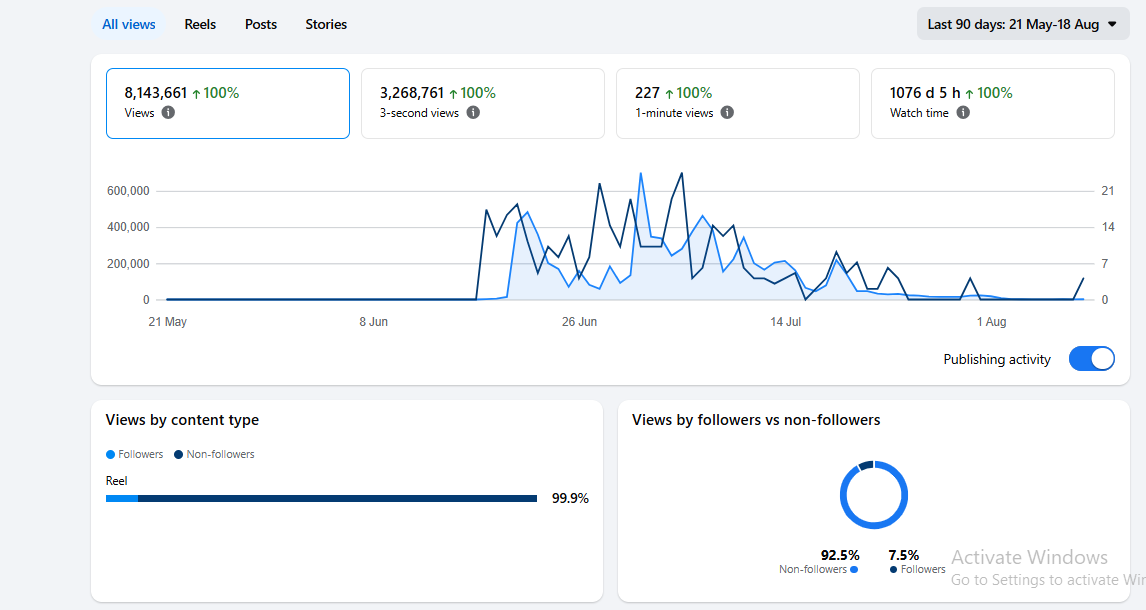Turn off the Publishing activity toggle
Image resolution: width=1146 pixels, height=610 pixels.
point(1091,359)
